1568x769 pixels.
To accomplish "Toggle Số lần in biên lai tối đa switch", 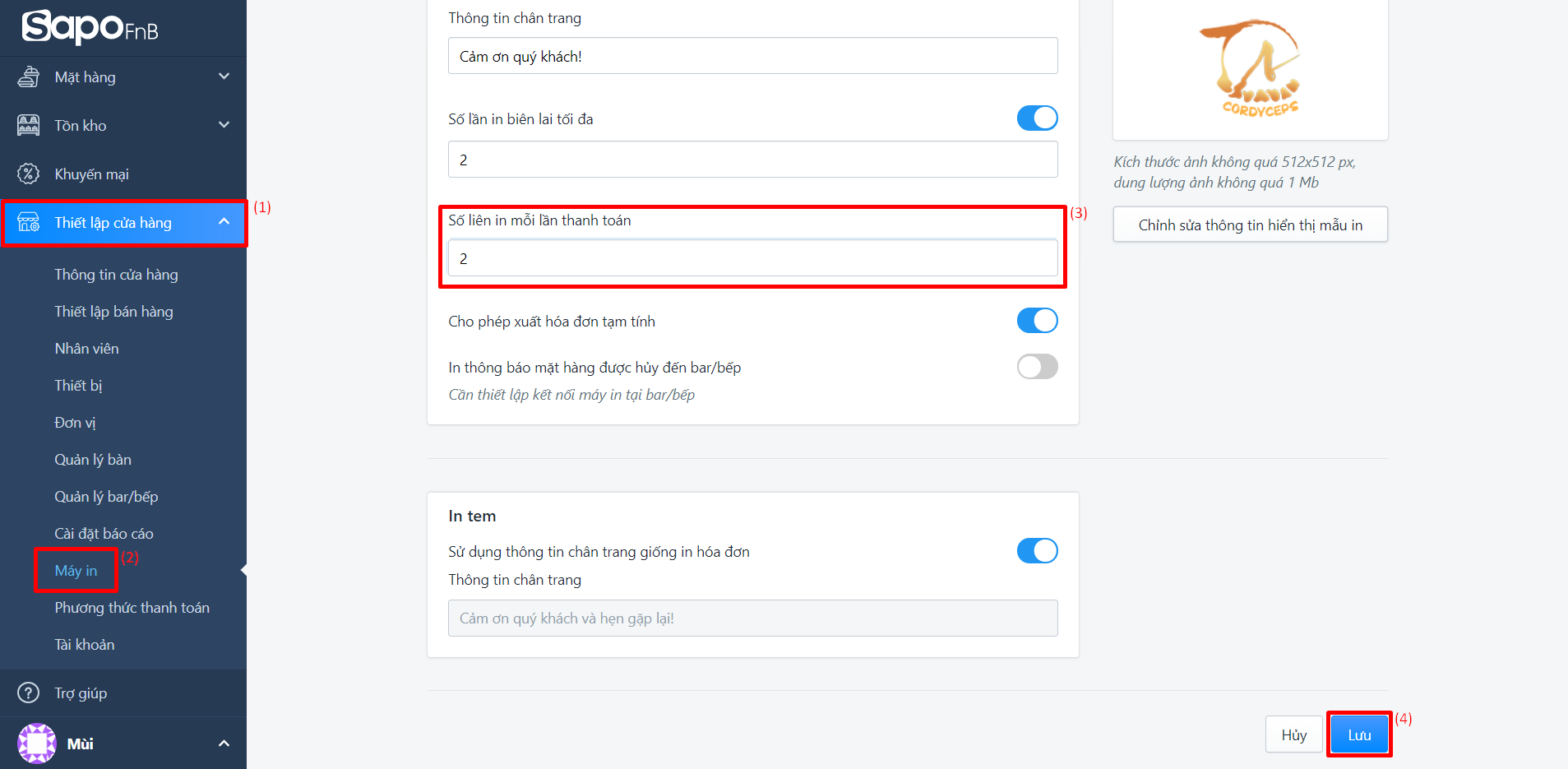I will pyautogui.click(x=1037, y=118).
